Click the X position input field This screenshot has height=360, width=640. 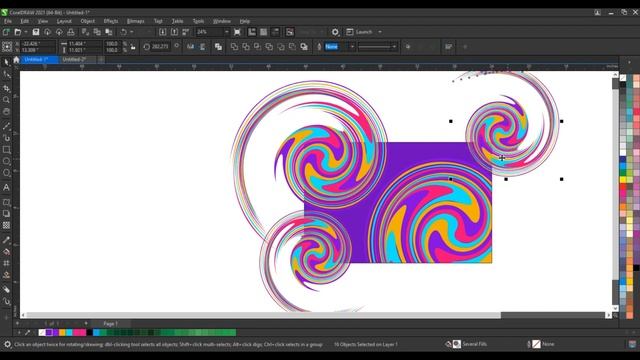37,43
